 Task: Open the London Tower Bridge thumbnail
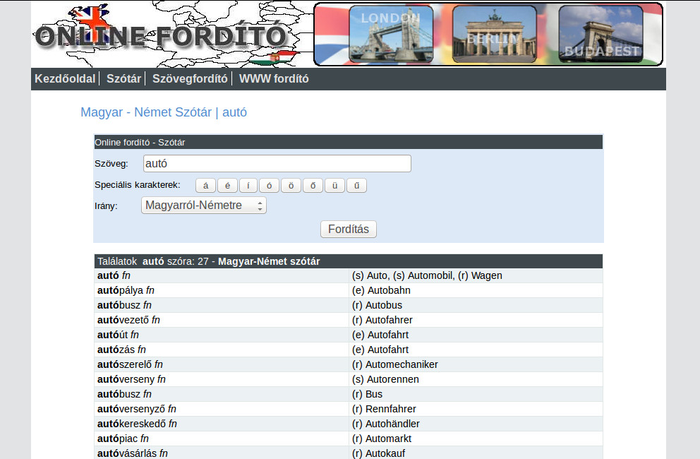pos(391,34)
